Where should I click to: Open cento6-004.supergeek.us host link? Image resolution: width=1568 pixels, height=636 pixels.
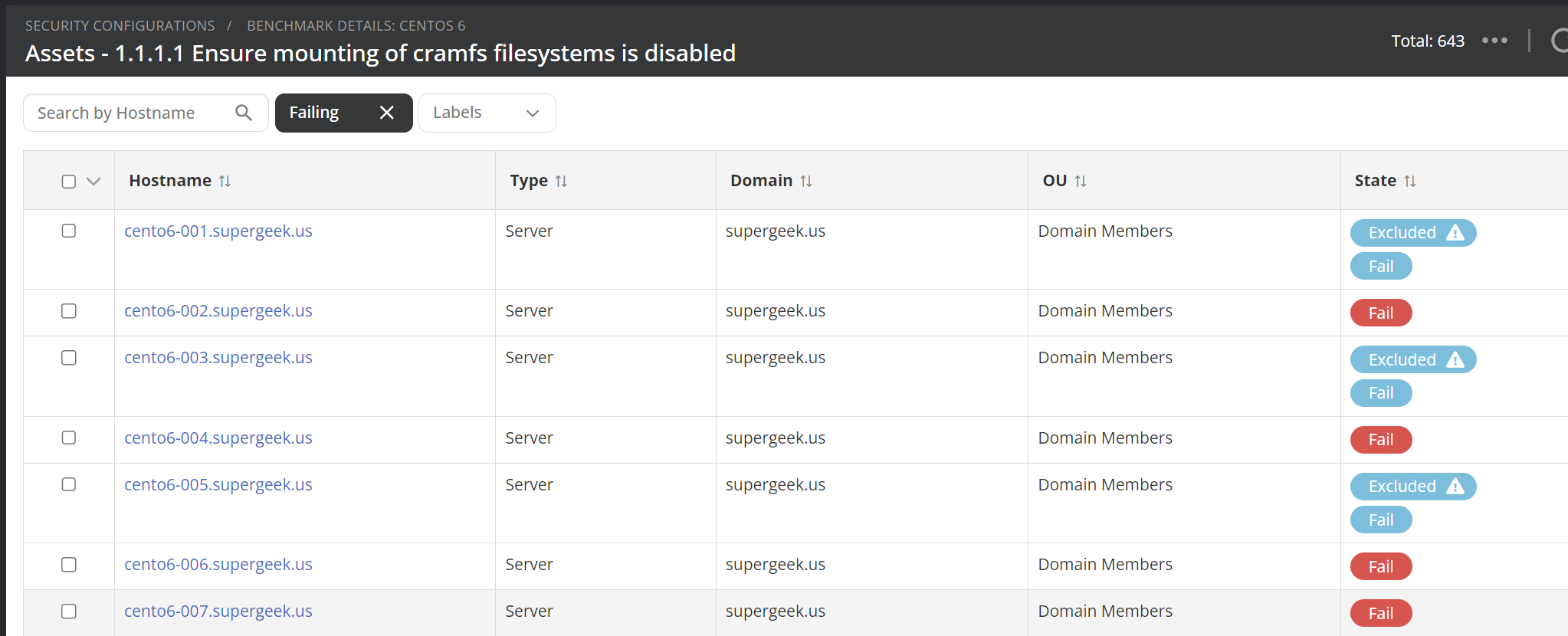coord(218,438)
